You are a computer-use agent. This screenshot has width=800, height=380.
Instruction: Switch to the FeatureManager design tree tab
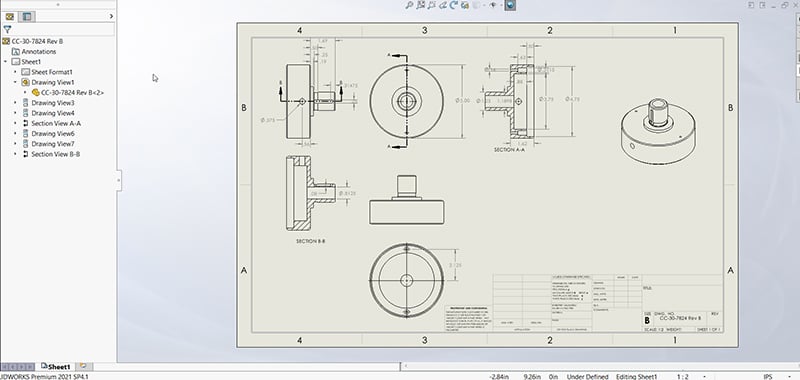[x=9, y=16]
